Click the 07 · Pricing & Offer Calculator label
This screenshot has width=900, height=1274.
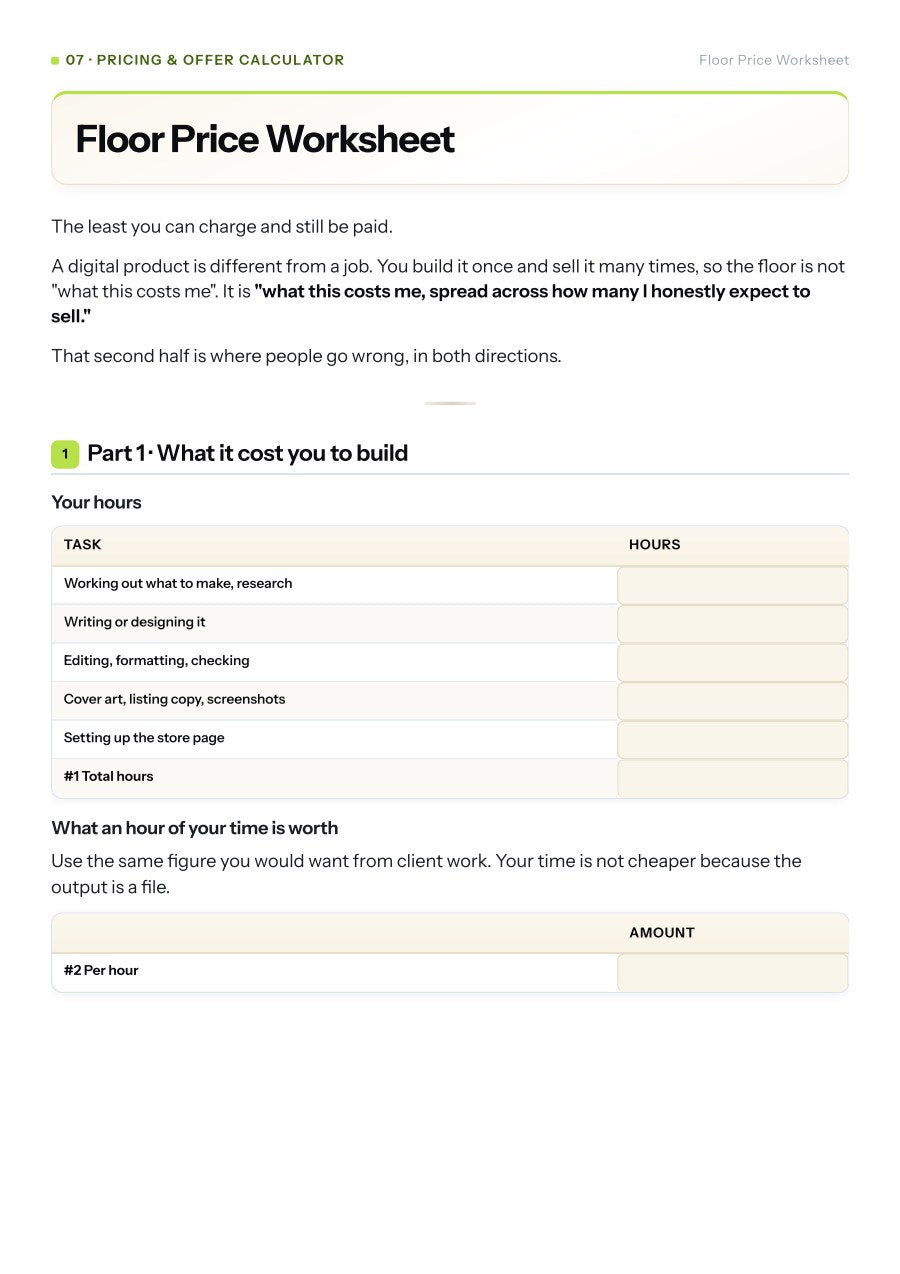(205, 60)
